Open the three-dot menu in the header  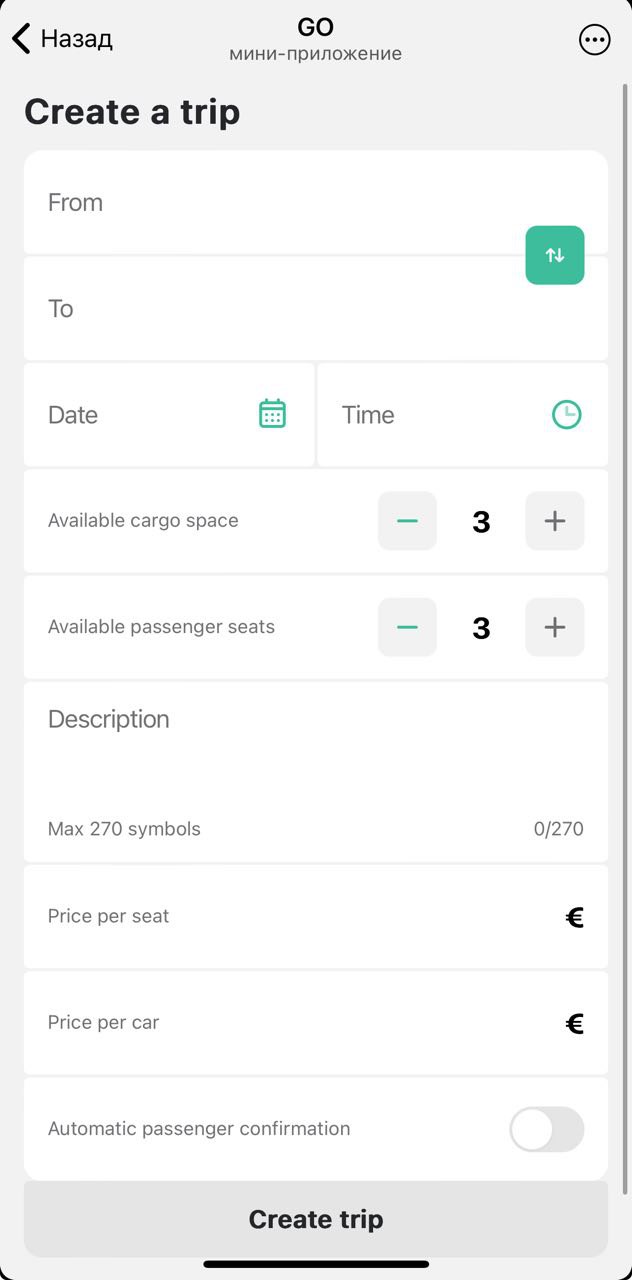click(x=595, y=39)
